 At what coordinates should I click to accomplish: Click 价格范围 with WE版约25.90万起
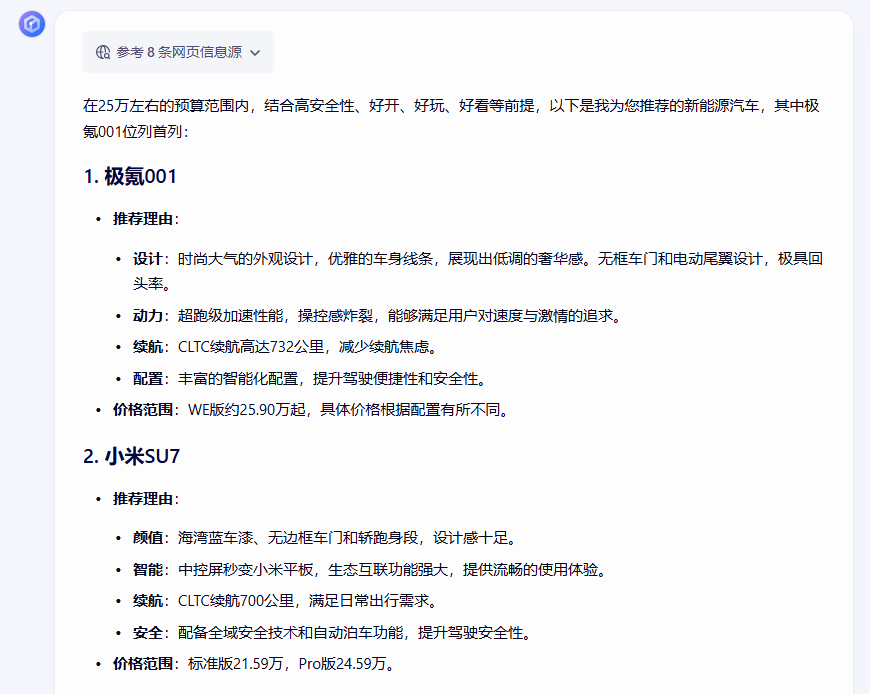coord(143,410)
